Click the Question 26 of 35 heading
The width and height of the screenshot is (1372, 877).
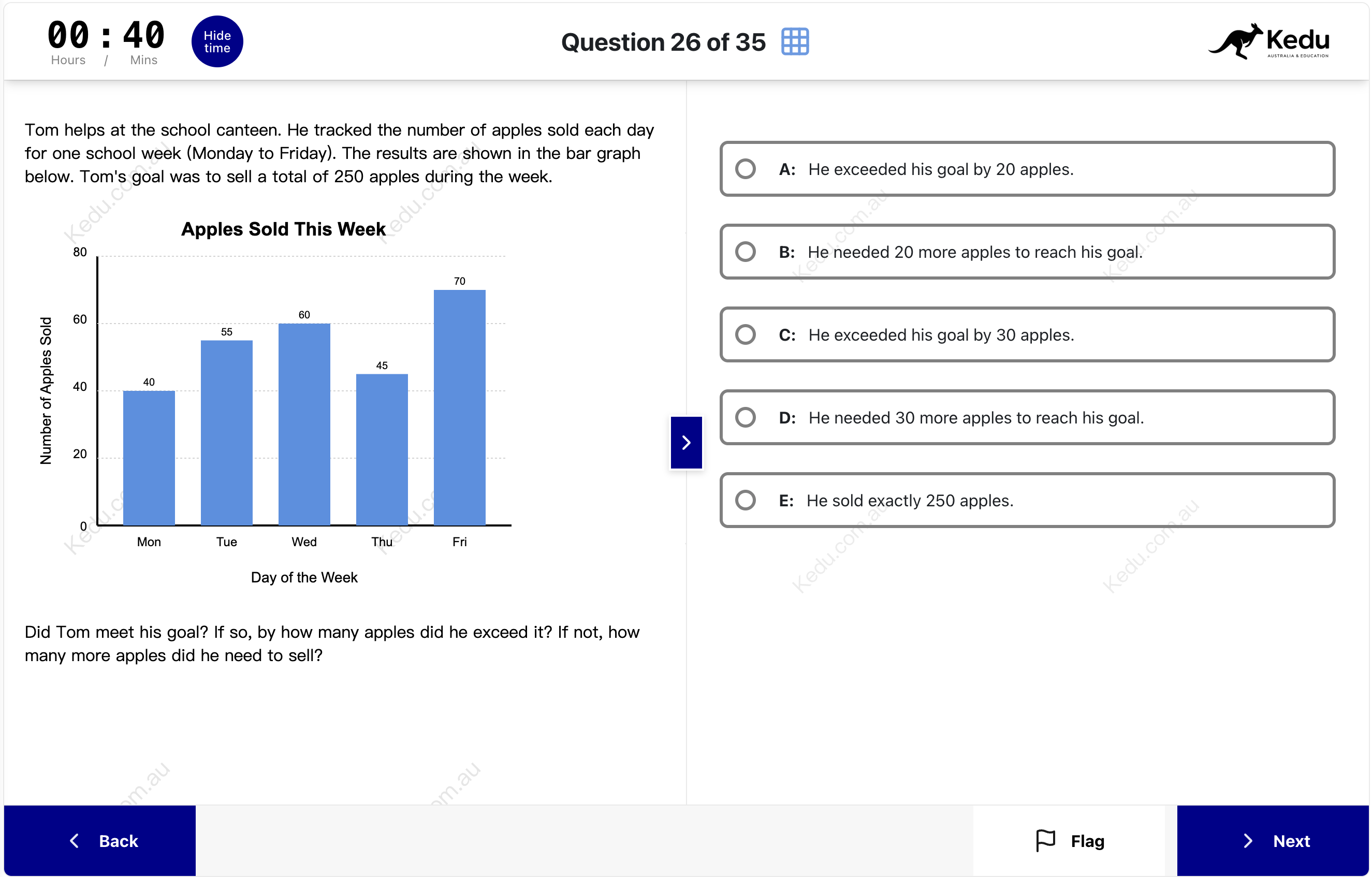click(663, 42)
